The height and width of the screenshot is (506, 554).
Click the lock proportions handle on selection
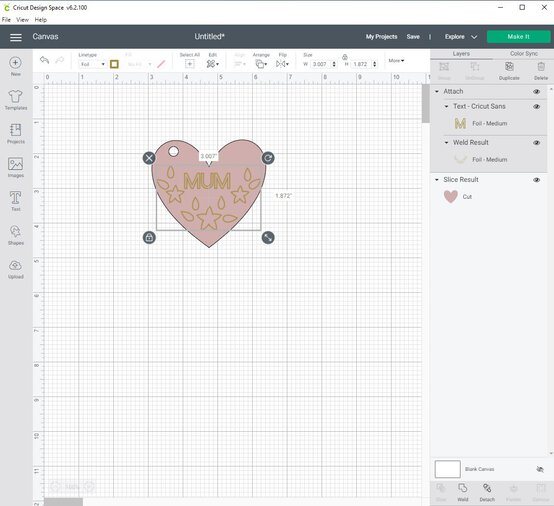pos(149,237)
